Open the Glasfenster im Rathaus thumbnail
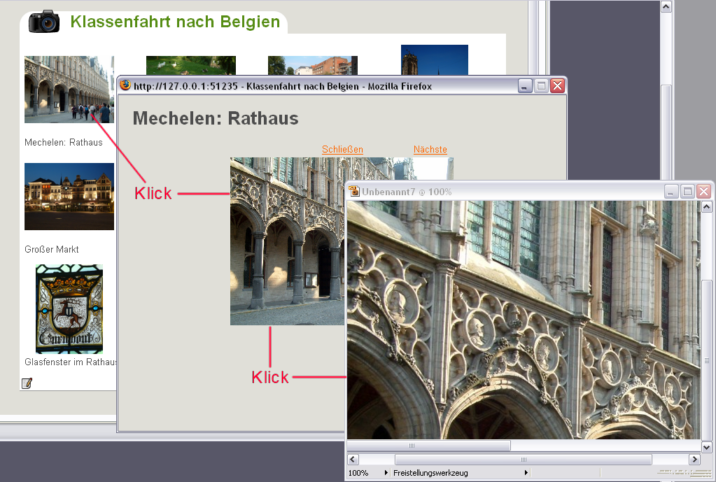716x482 pixels. (69, 309)
